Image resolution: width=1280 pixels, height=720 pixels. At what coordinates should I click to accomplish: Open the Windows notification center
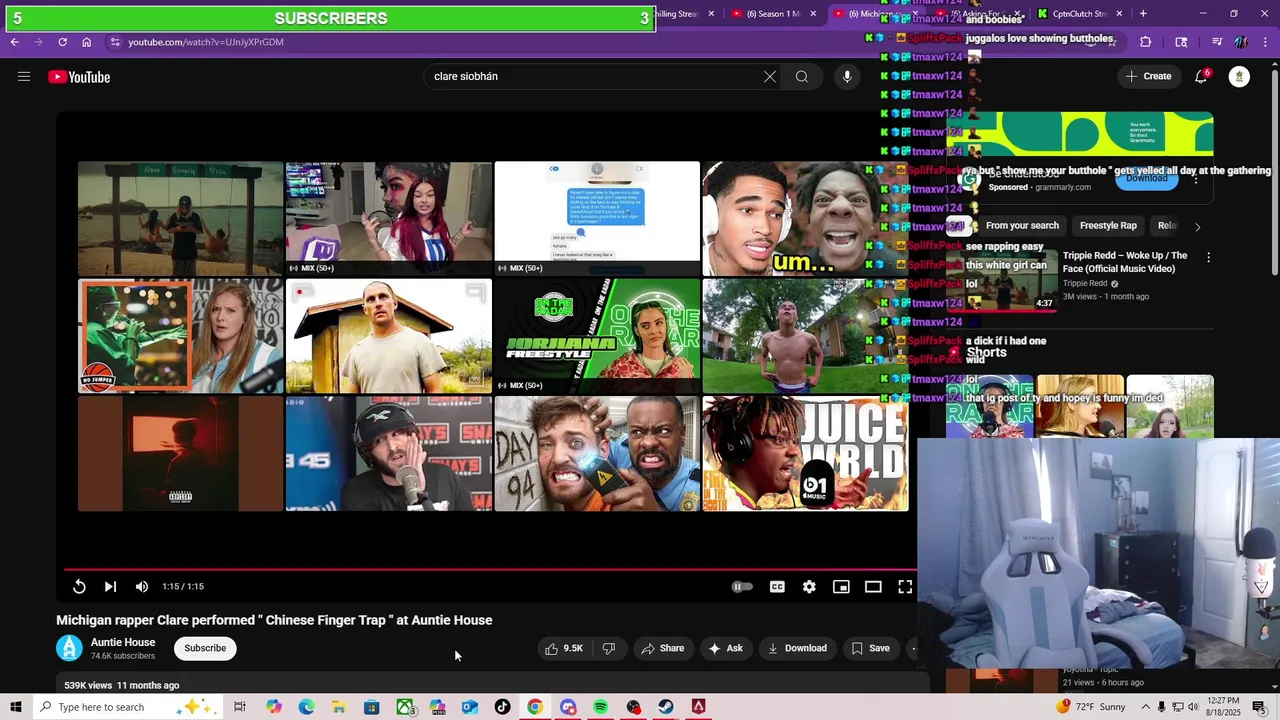[1259, 707]
